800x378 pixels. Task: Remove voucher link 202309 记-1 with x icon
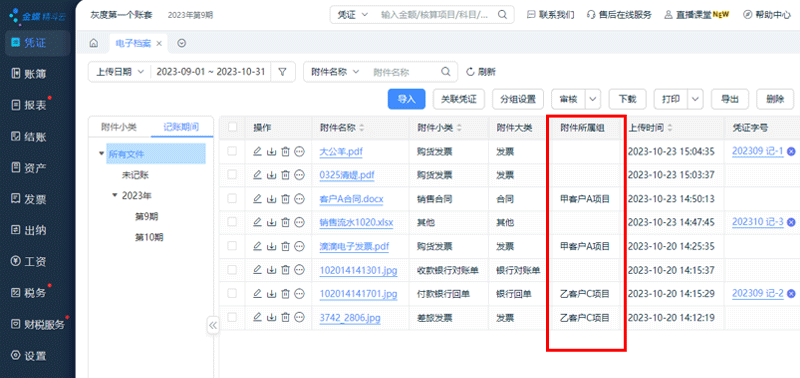pyautogui.click(x=791, y=151)
